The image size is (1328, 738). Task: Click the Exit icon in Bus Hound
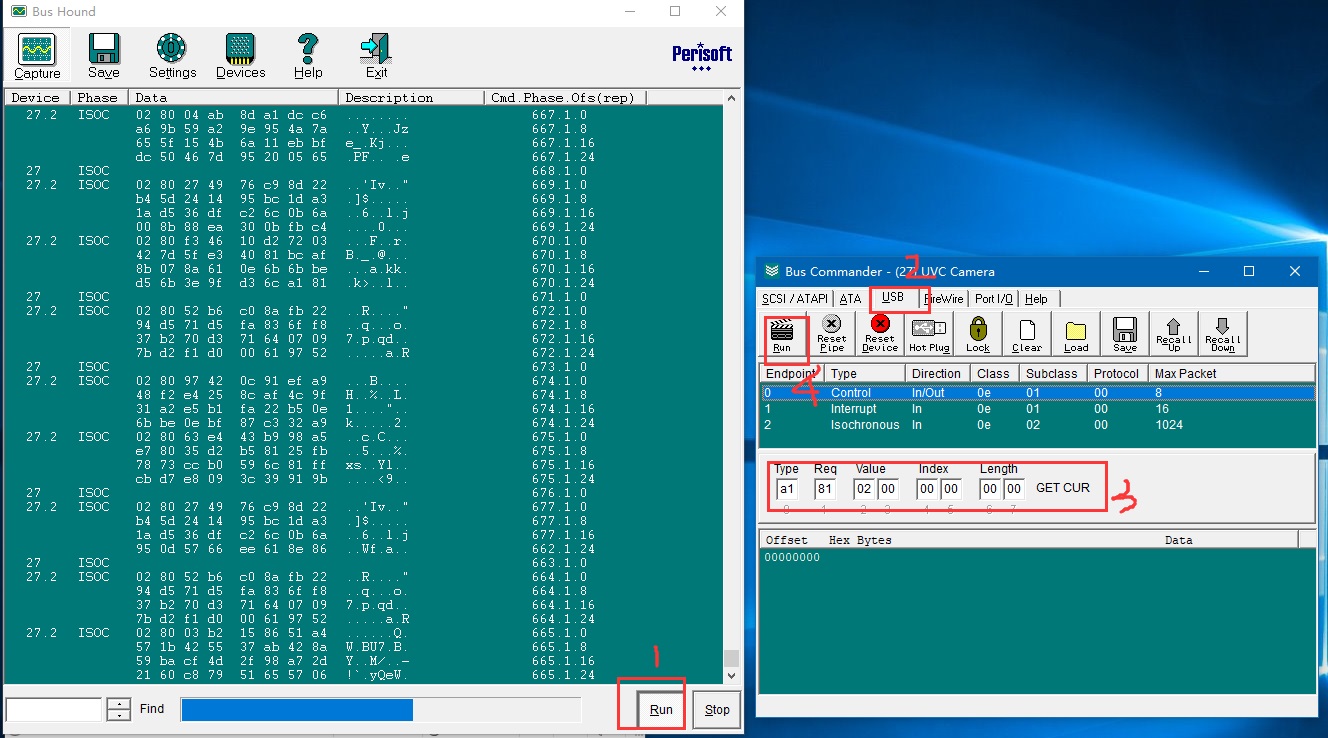coord(376,56)
